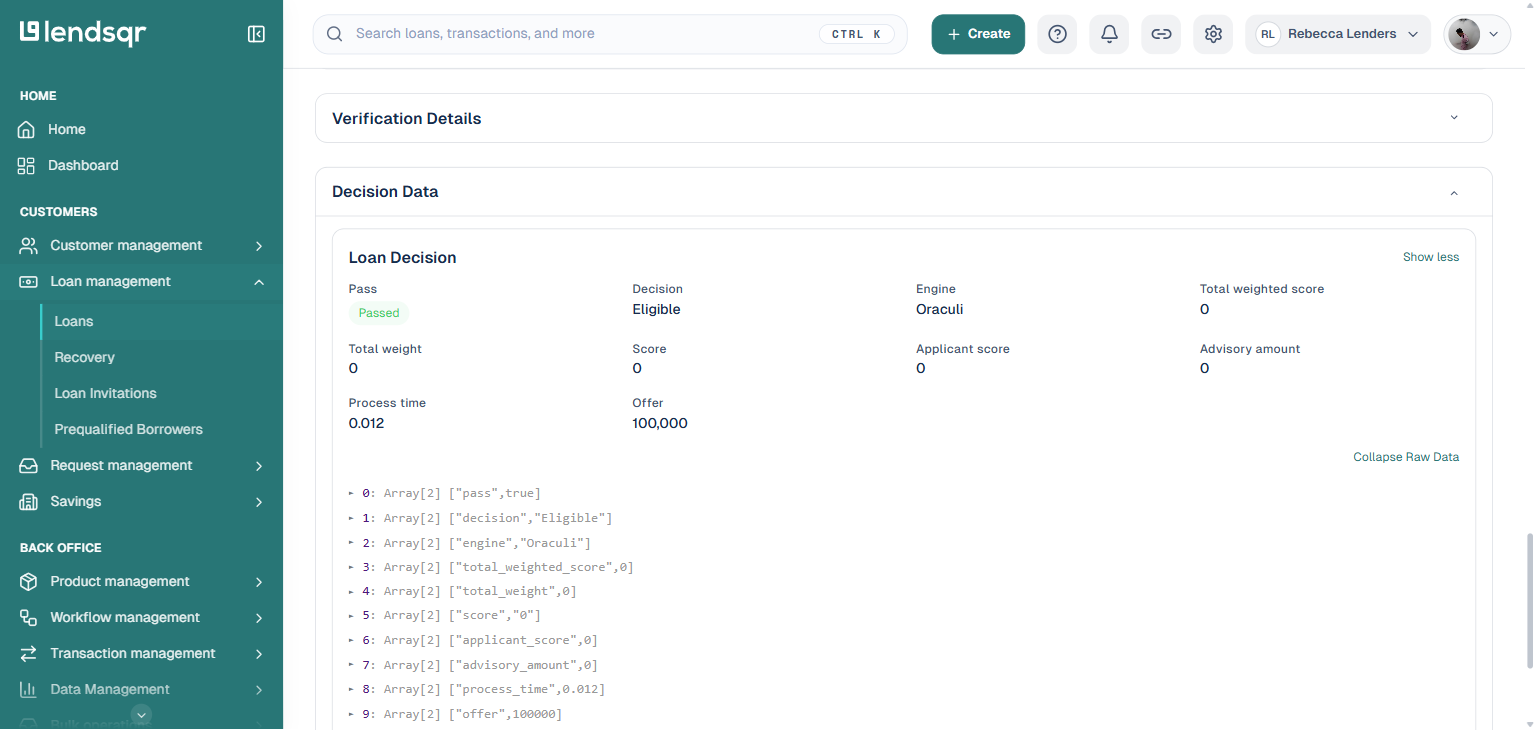The width and height of the screenshot is (1535, 730).
Task: Expand Savings submenu chevron
Action: 259,502
